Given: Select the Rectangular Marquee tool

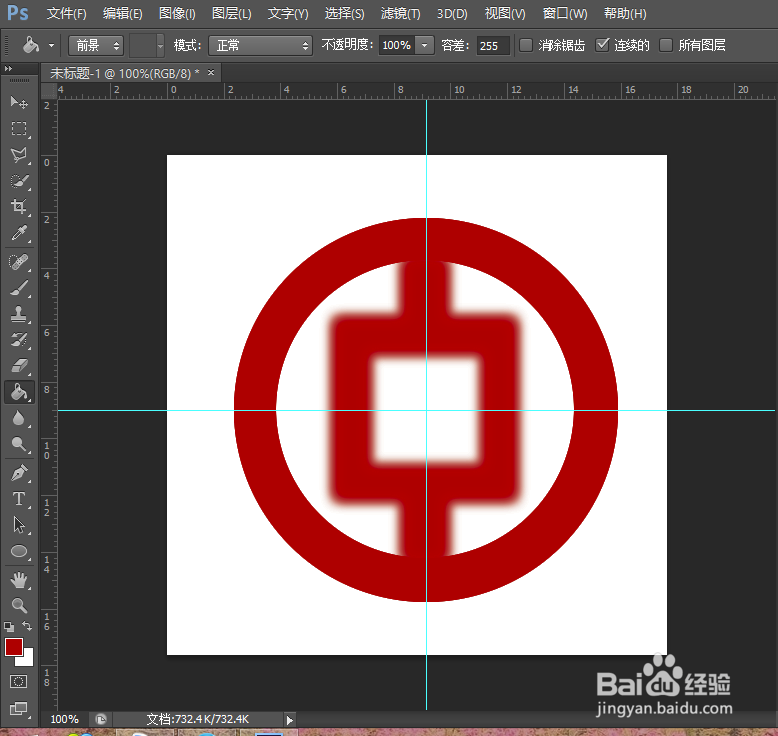Looking at the screenshot, I should point(19,129).
